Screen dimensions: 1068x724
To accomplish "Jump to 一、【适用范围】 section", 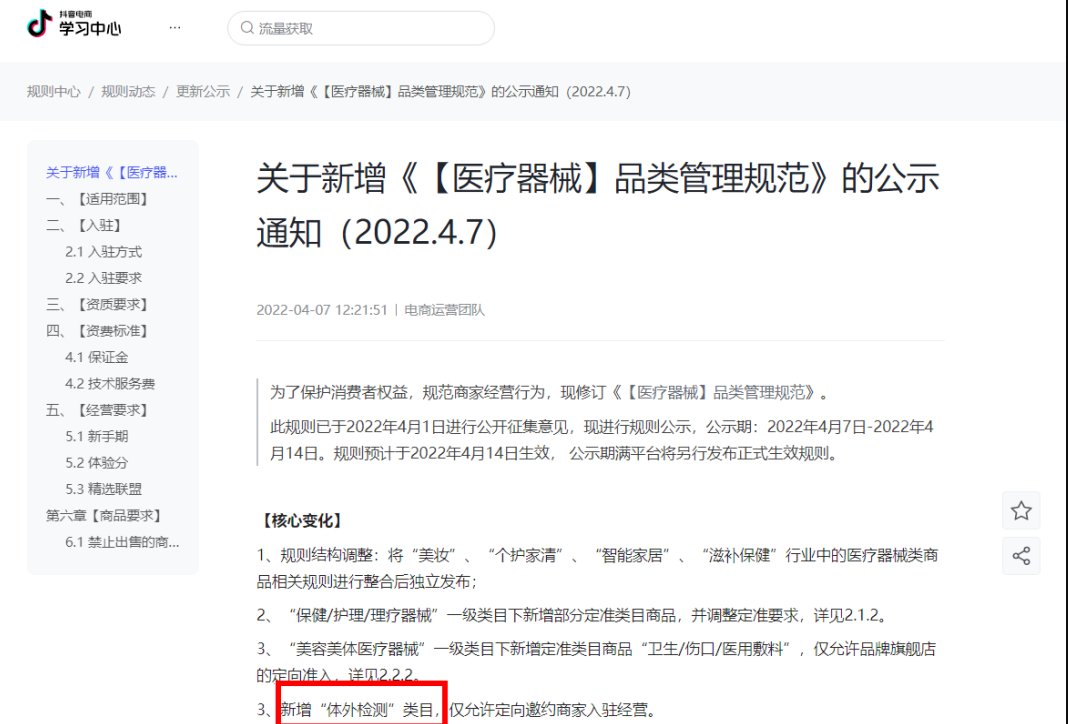I will click(x=98, y=199).
